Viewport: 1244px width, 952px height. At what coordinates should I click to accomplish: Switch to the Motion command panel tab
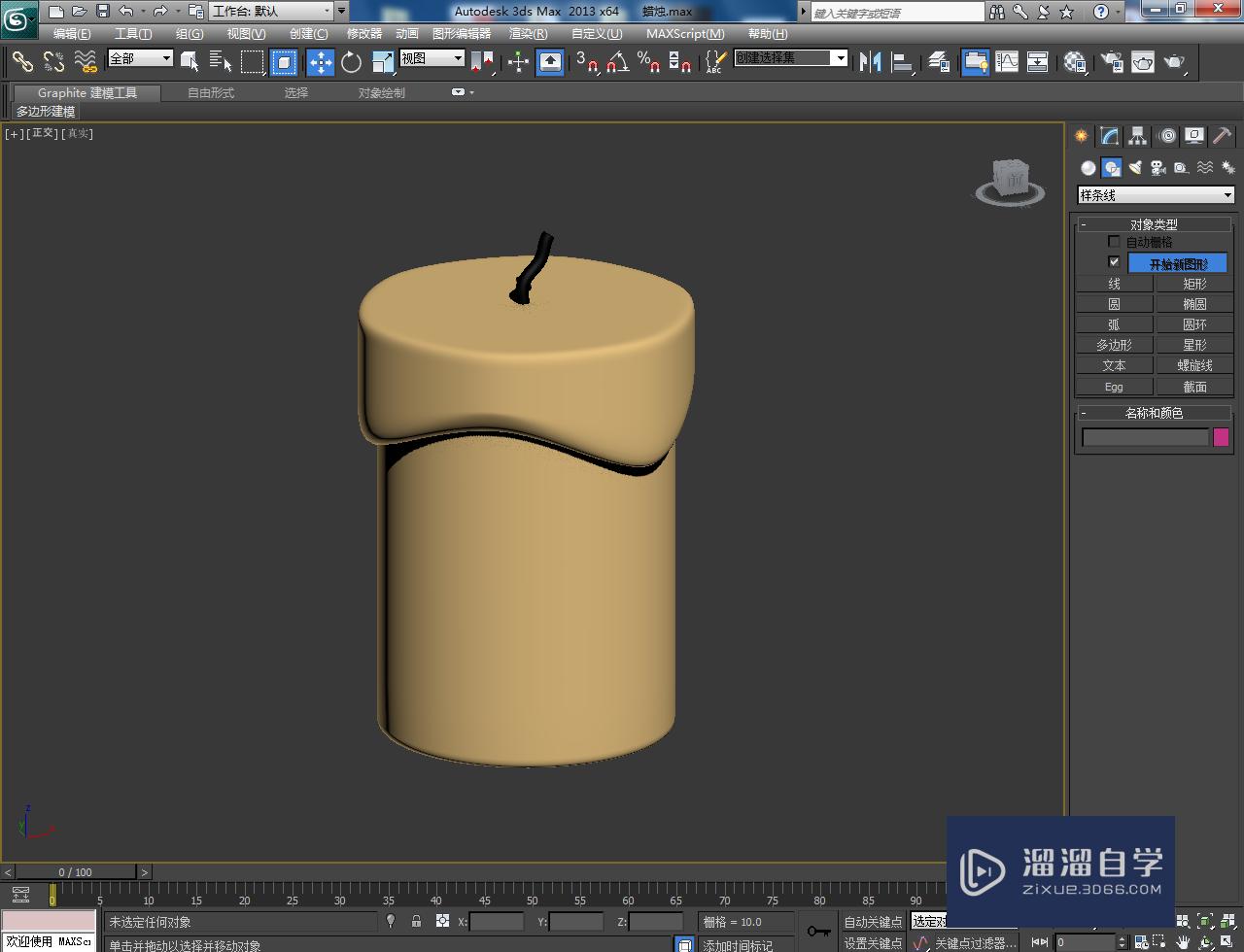pos(1166,136)
